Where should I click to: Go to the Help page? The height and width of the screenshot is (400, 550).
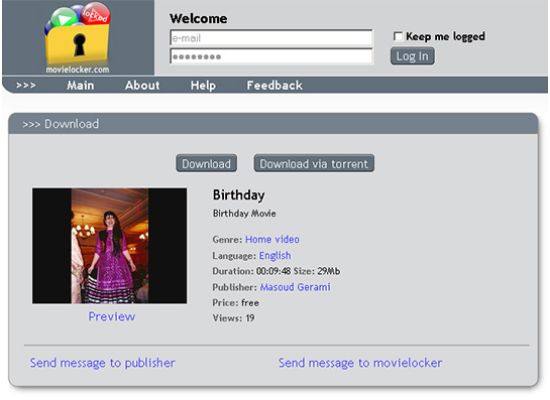pyautogui.click(x=203, y=85)
